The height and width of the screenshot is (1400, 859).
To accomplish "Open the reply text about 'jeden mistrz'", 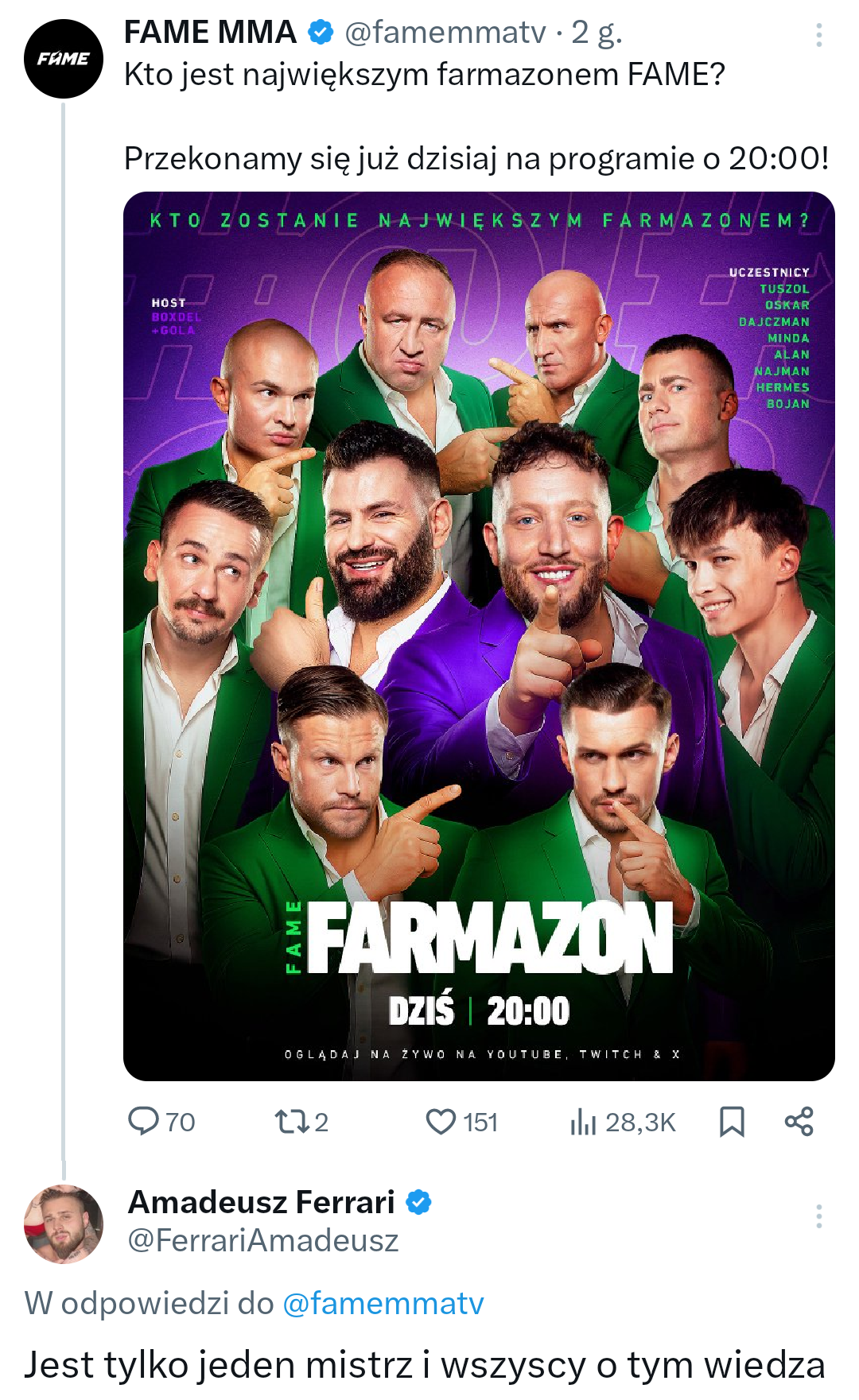I will click(425, 1365).
